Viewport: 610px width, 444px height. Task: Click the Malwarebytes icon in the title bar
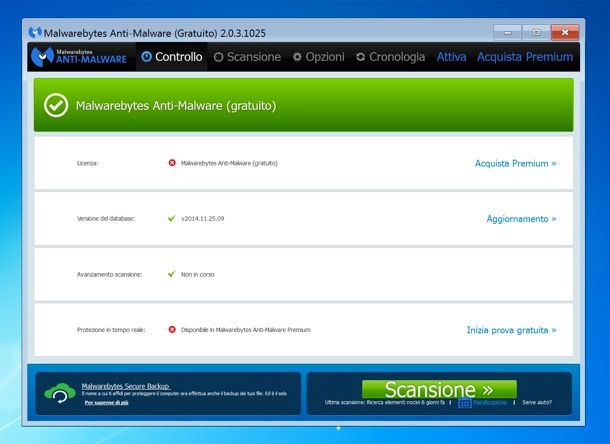pyautogui.click(x=35, y=32)
